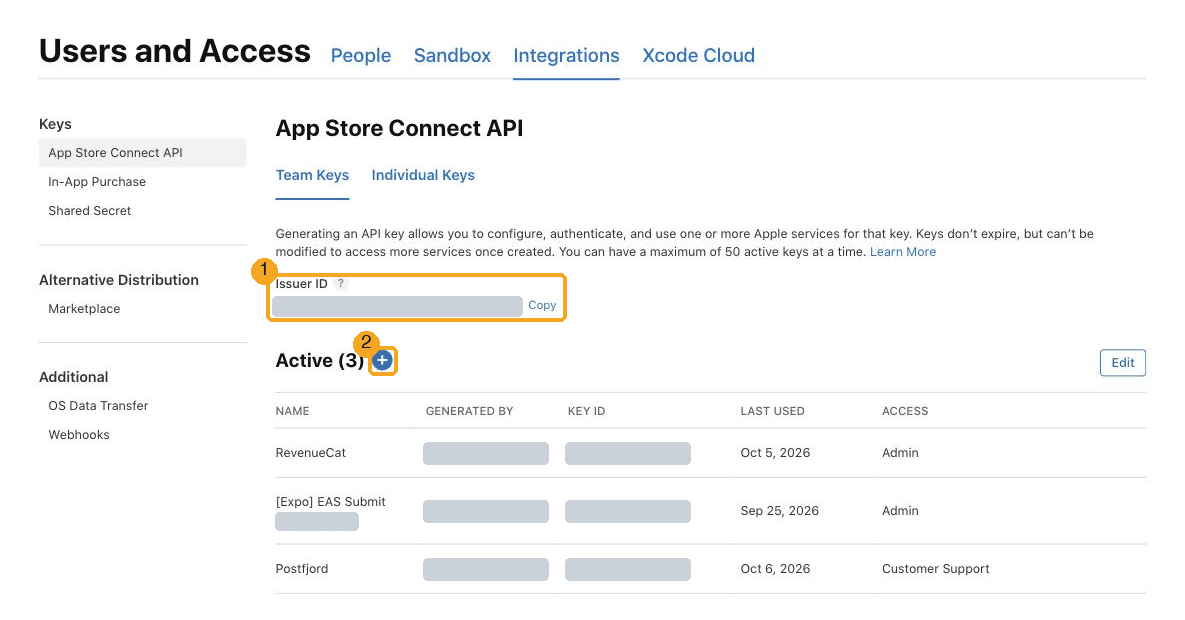Click the Edit button for active keys
The image size is (1185, 620).
(x=1122, y=363)
